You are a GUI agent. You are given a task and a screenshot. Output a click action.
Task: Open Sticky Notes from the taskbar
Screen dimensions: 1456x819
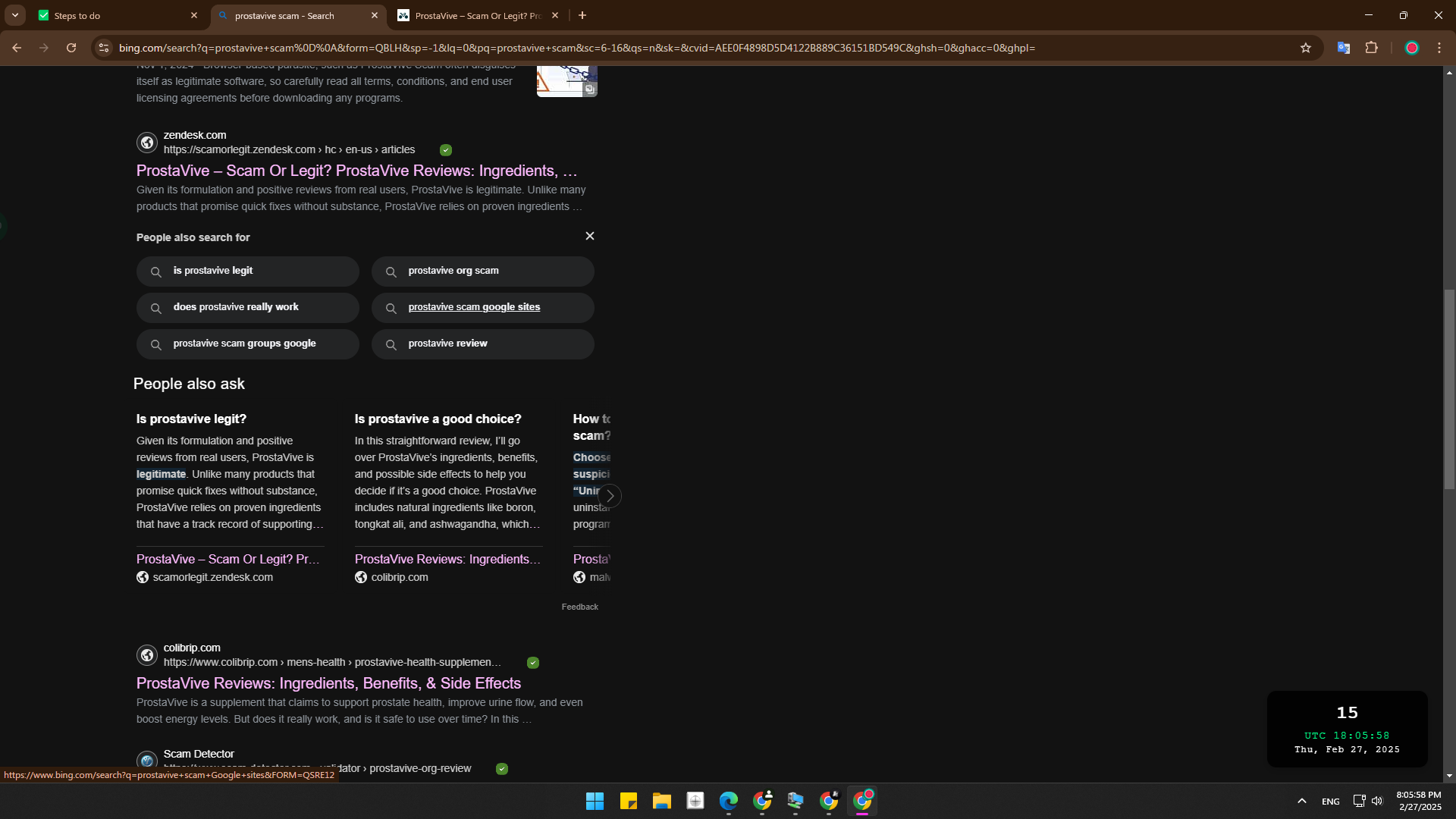(628, 801)
